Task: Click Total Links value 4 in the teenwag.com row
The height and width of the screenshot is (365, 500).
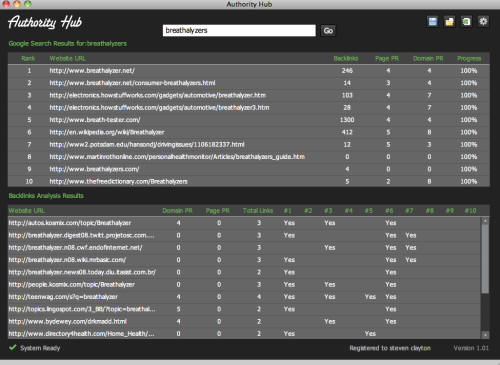Action: [259, 297]
